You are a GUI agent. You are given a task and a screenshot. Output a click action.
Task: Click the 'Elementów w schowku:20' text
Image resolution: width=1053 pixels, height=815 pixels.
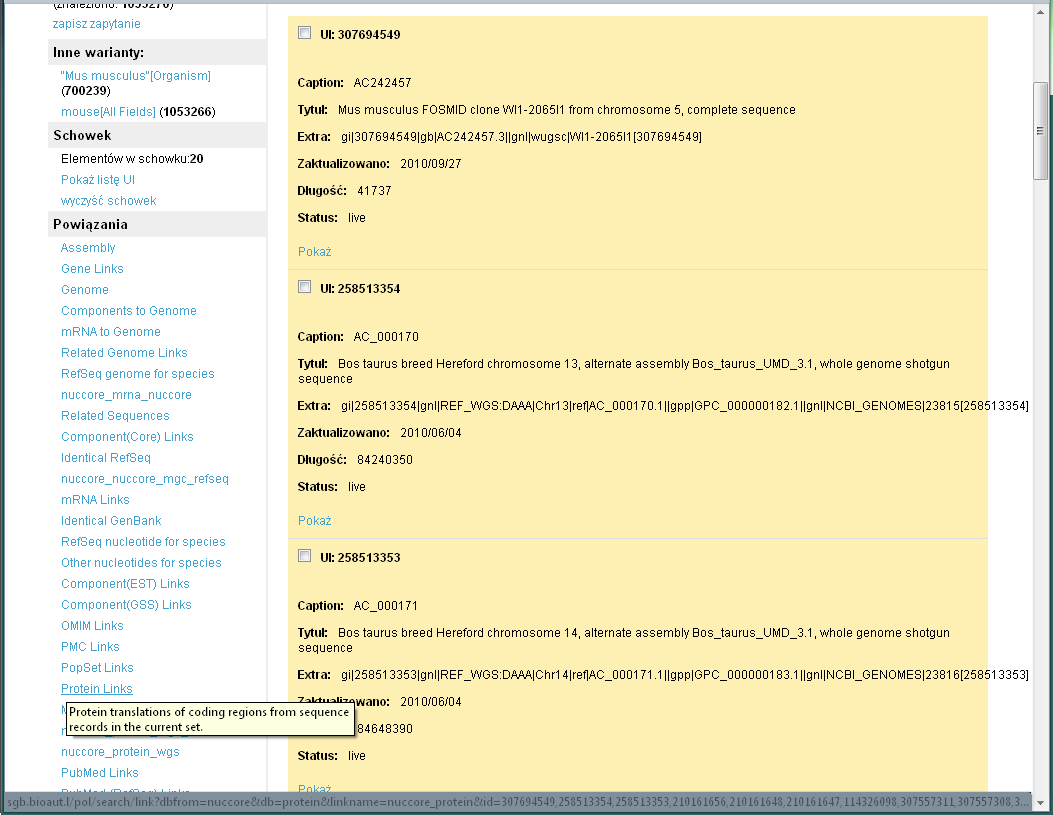pyautogui.click(x=132, y=159)
